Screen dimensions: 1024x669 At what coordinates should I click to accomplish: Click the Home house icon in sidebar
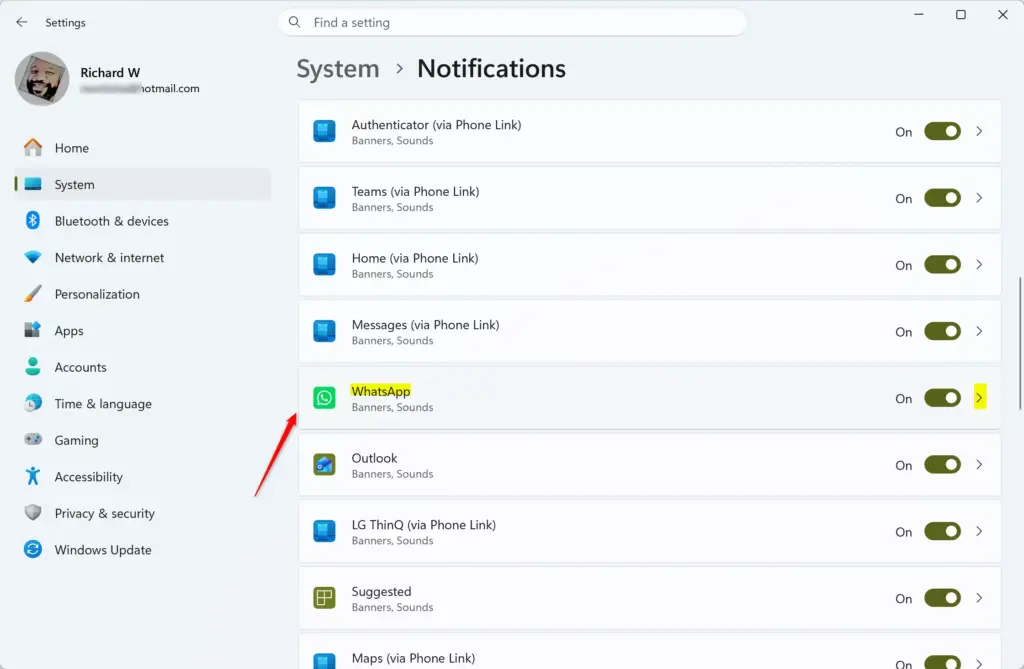click(x=33, y=148)
